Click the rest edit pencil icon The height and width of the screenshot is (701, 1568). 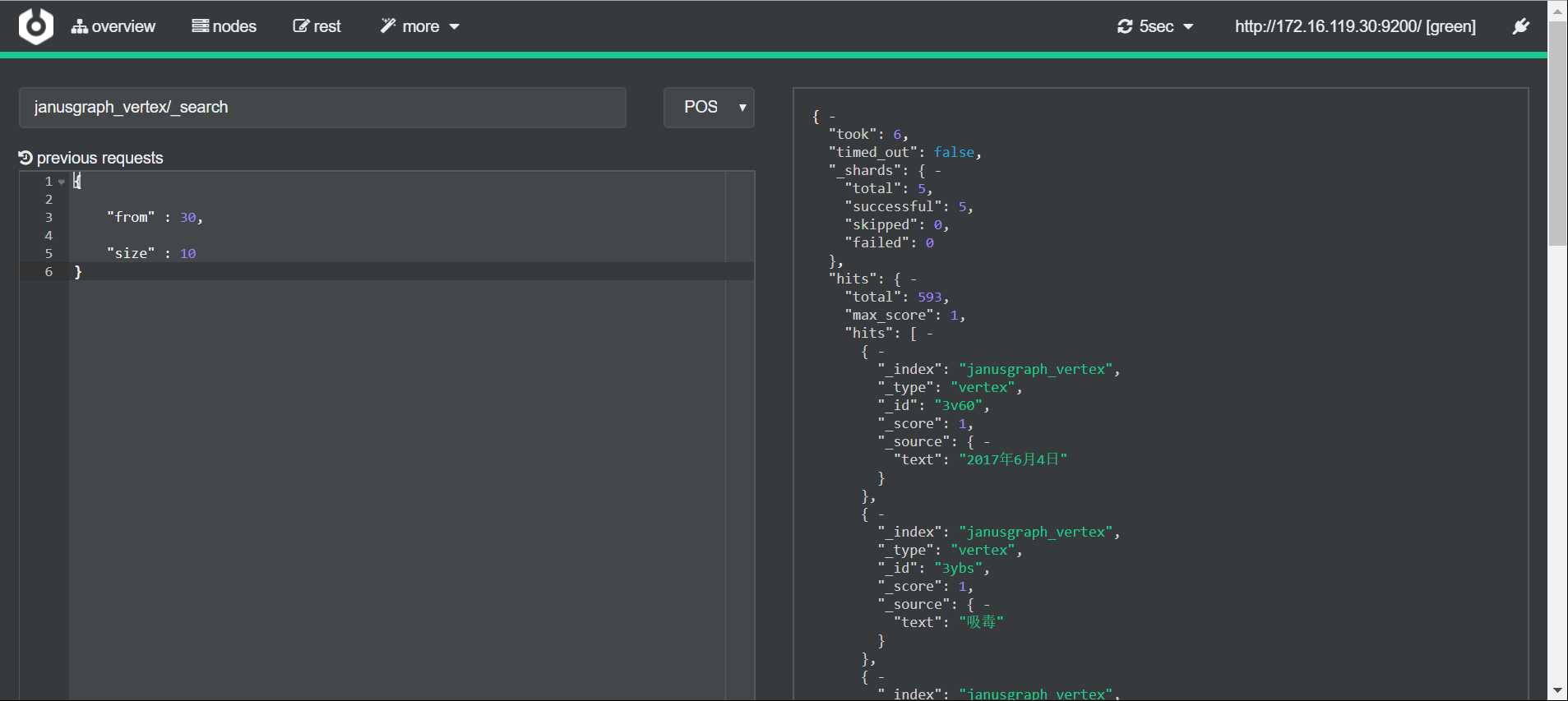(301, 26)
